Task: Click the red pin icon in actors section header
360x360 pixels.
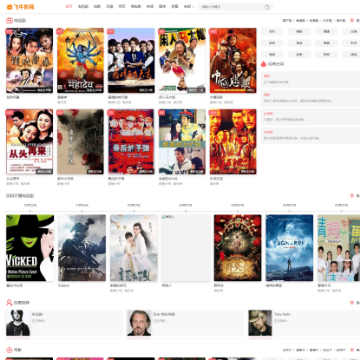Action: (x=352, y=303)
